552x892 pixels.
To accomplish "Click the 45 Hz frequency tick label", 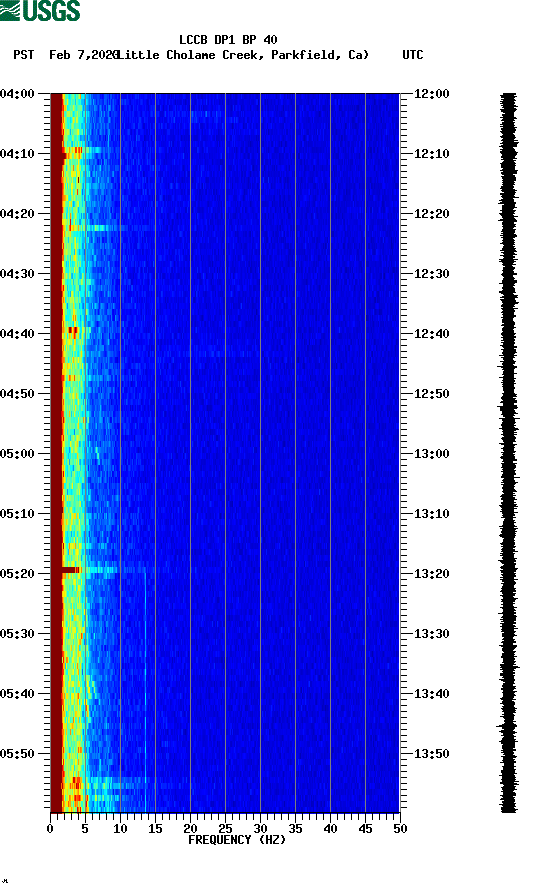I will click(x=365, y=829).
